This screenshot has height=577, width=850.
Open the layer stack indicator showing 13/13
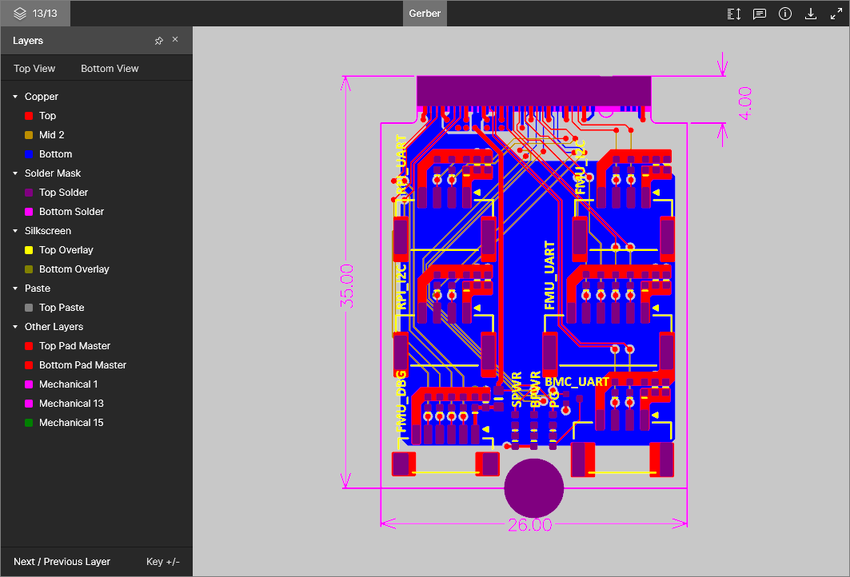(36, 13)
